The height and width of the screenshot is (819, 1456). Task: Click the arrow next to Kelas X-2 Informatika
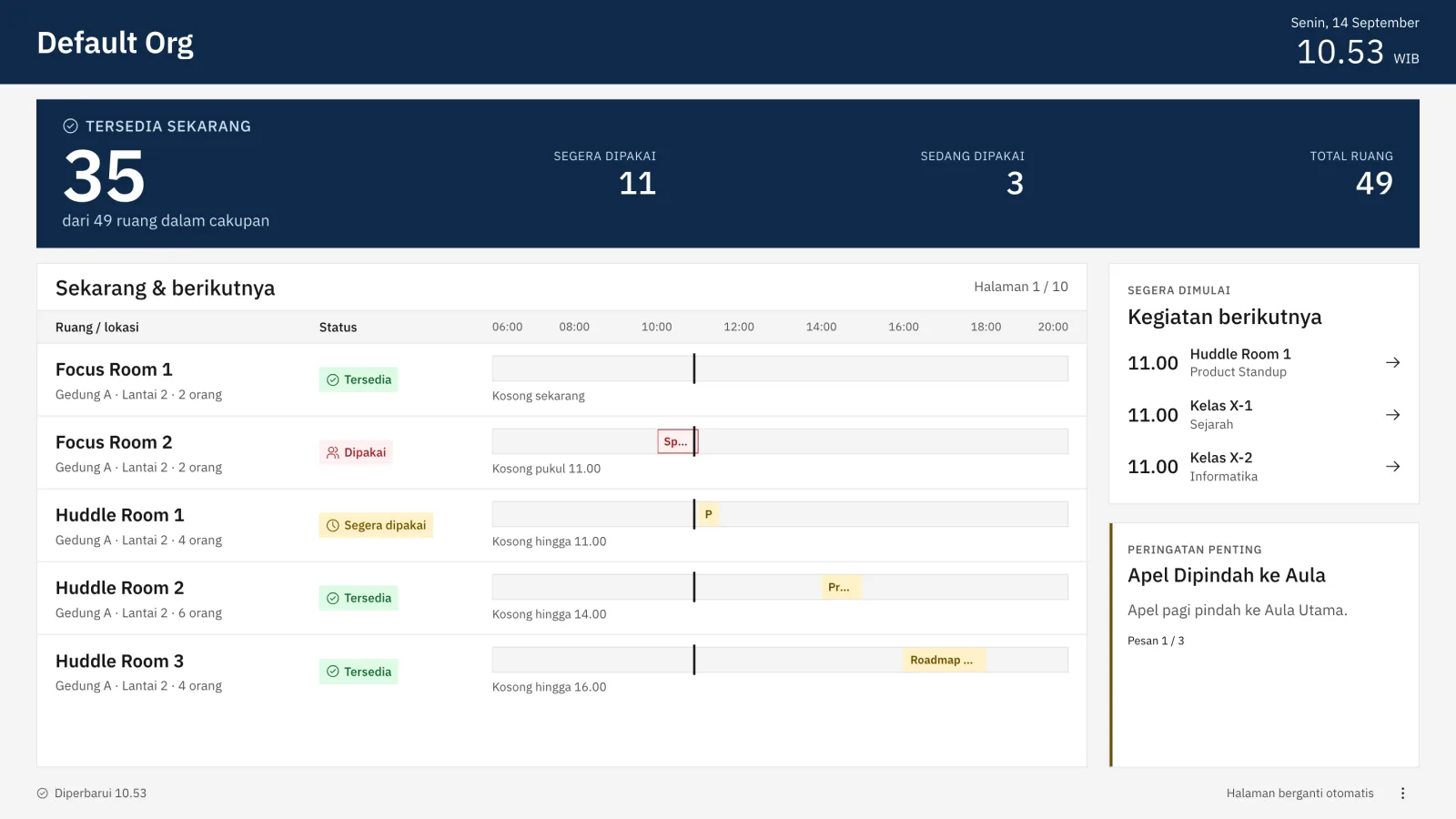click(x=1392, y=467)
